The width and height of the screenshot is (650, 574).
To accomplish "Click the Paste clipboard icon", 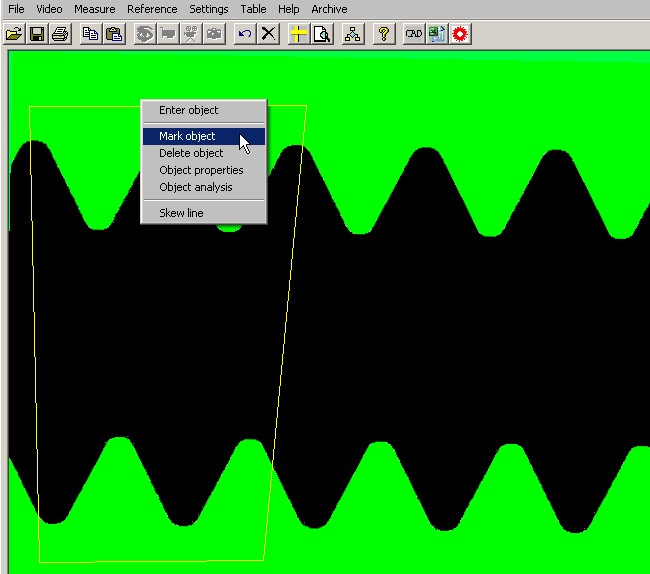I will [x=113, y=34].
